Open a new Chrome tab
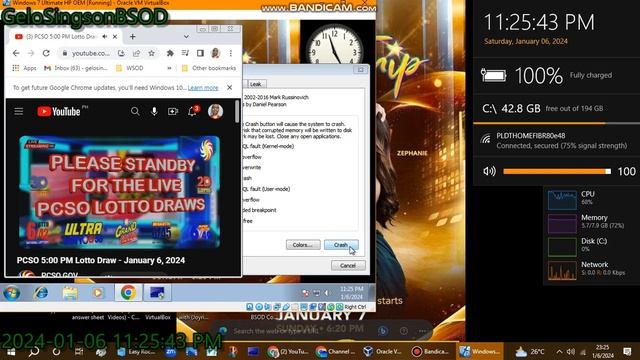The image size is (640, 360). pyautogui.click(x=132, y=37)
